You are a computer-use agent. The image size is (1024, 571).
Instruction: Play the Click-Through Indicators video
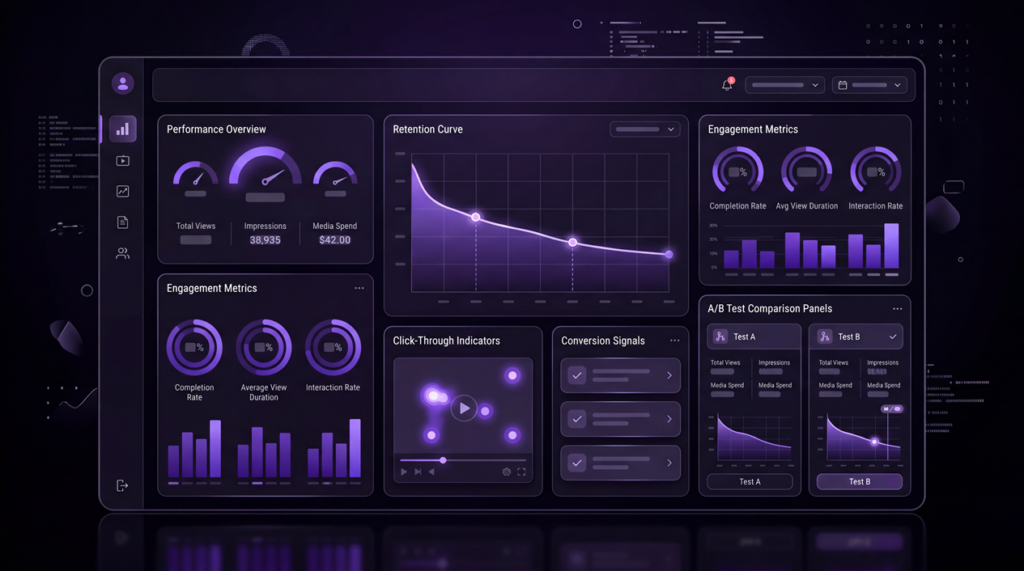(x=464, y=408)
